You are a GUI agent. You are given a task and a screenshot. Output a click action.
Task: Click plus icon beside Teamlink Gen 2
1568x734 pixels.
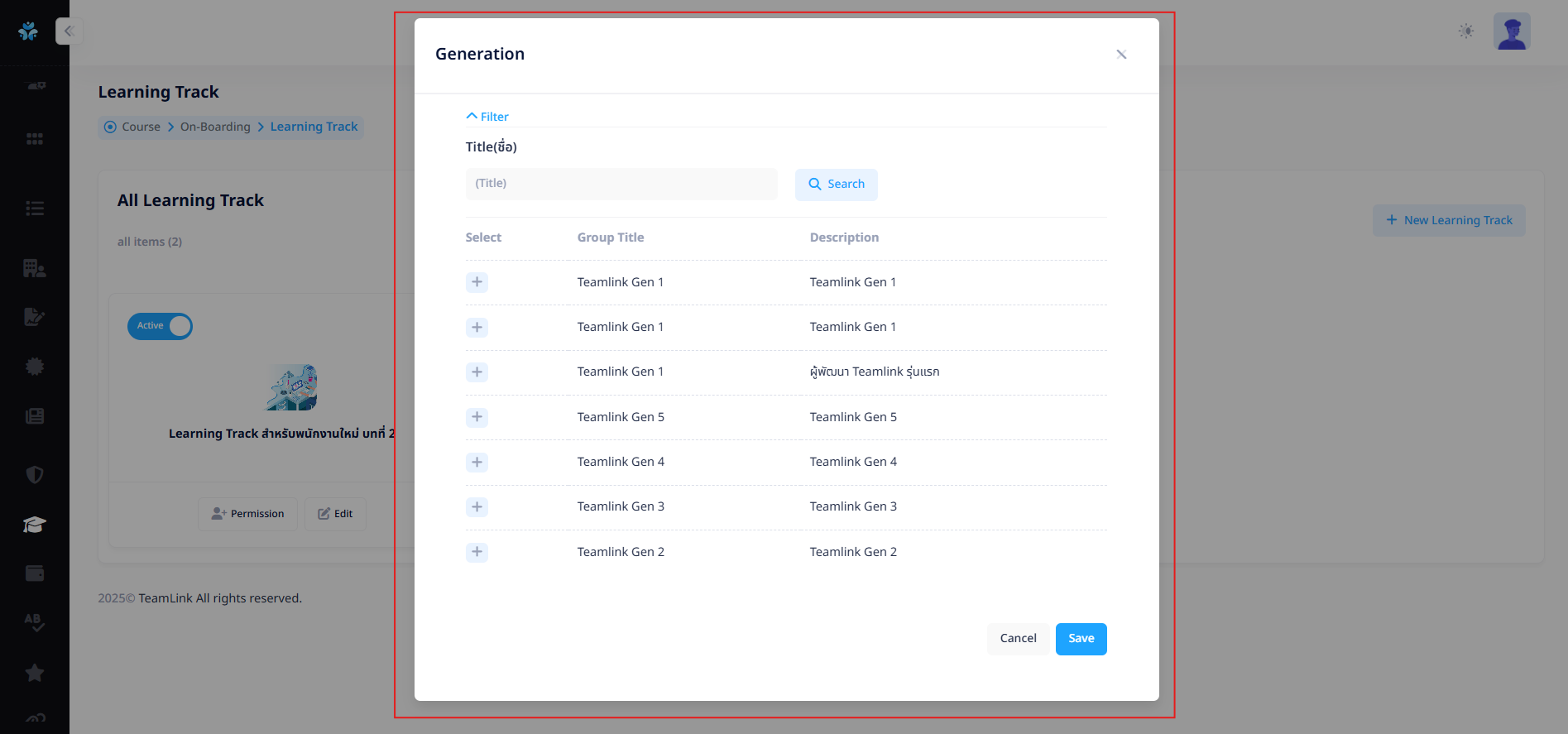(x=477, y=552)
